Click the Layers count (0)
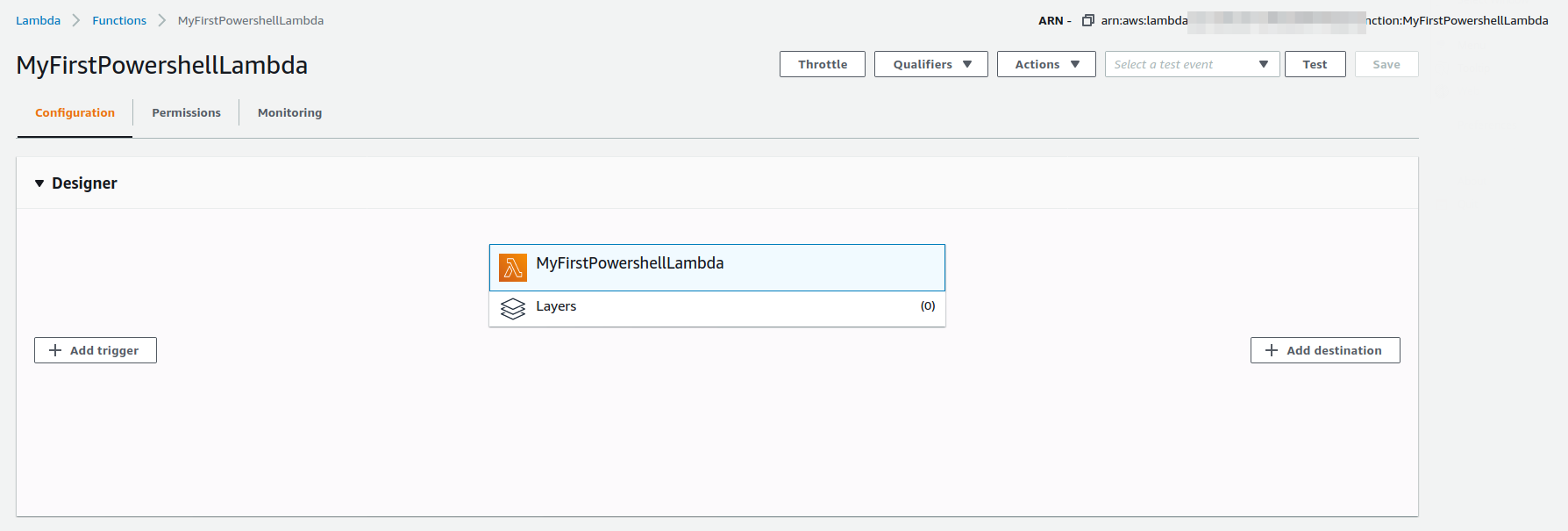The image size is (1568, 531). point(927,306)
